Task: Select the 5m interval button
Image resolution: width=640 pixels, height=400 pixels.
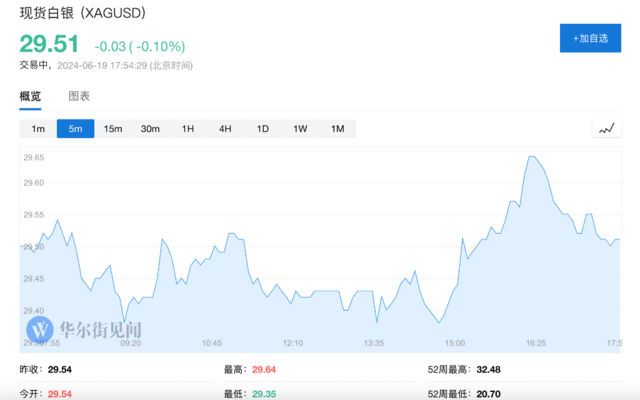Action: tap(75, 128)
